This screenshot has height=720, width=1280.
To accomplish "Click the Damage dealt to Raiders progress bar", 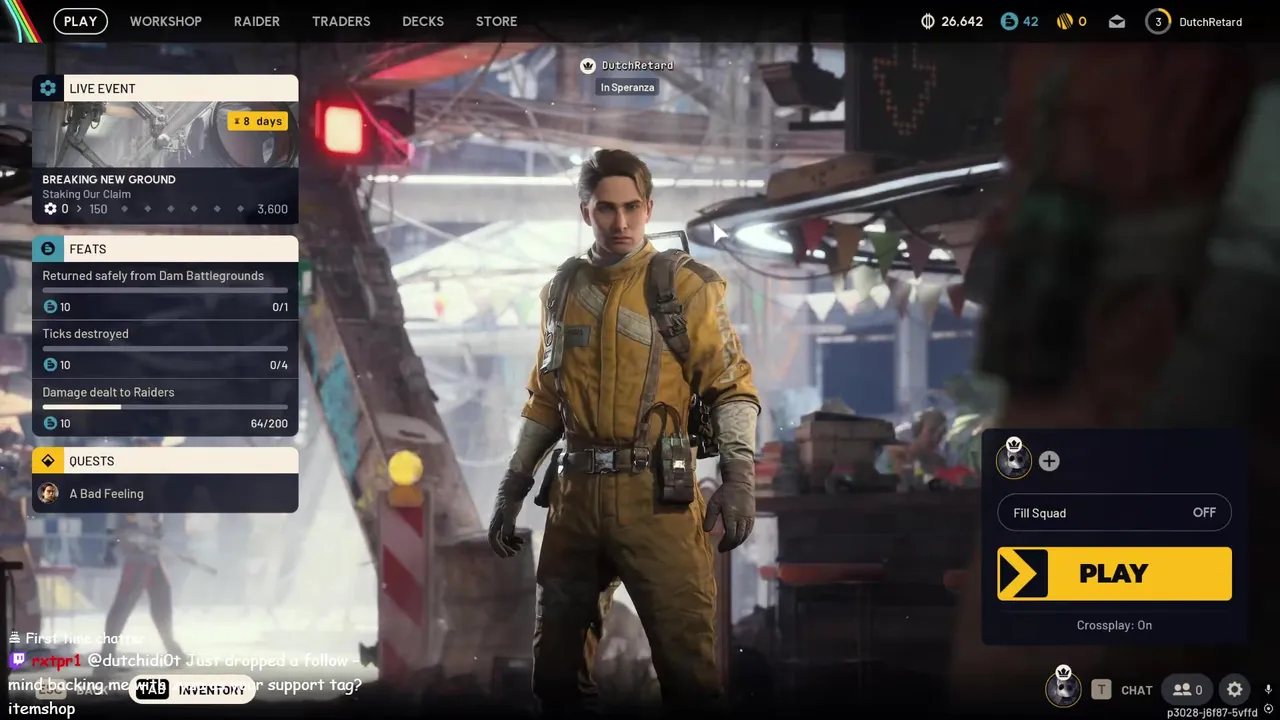I will pos(165,407).
